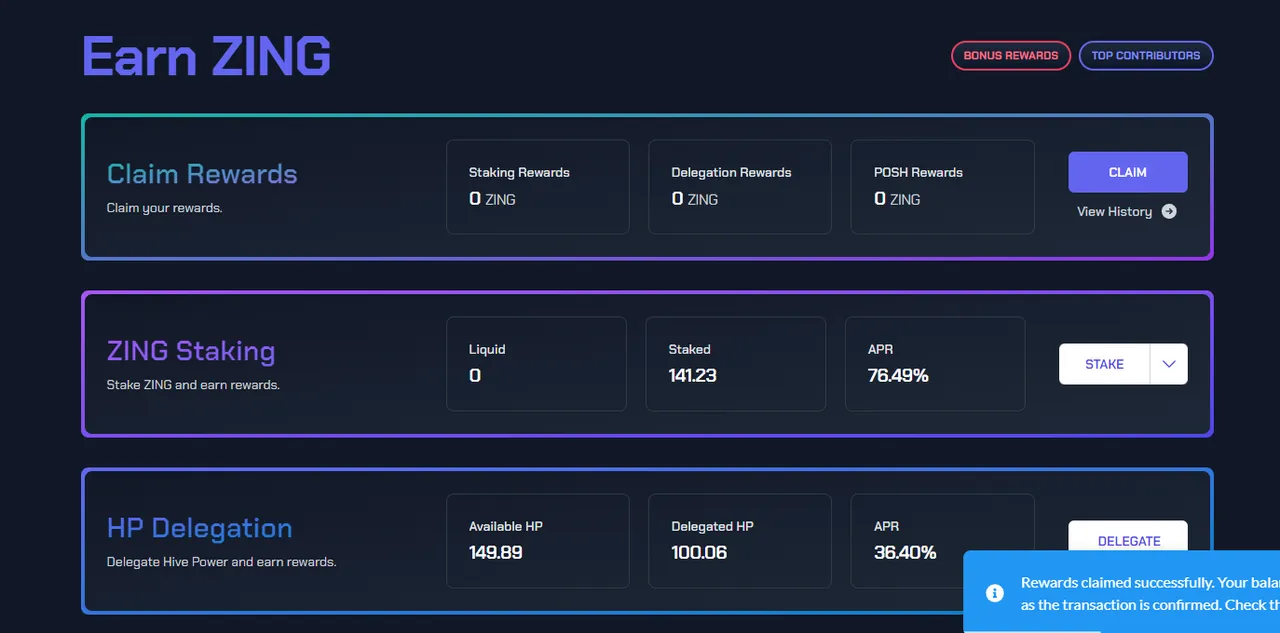Expand the dropdown arrow next to STAKE
1280x633 pixels.
pos(1169,365)
